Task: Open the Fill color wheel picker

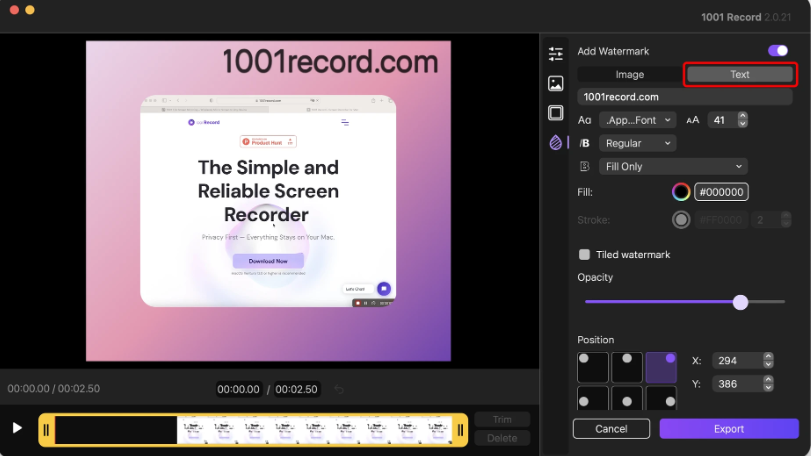Action: click(x=681, y=192)
